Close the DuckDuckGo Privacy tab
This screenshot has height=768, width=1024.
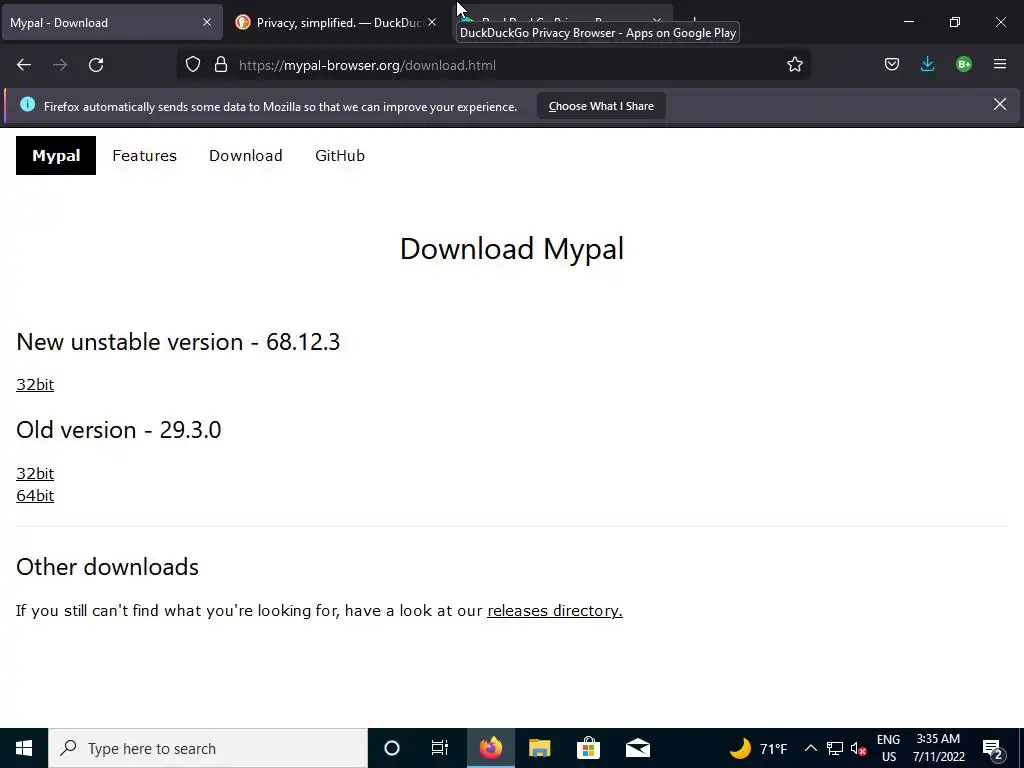click(432, 22)
